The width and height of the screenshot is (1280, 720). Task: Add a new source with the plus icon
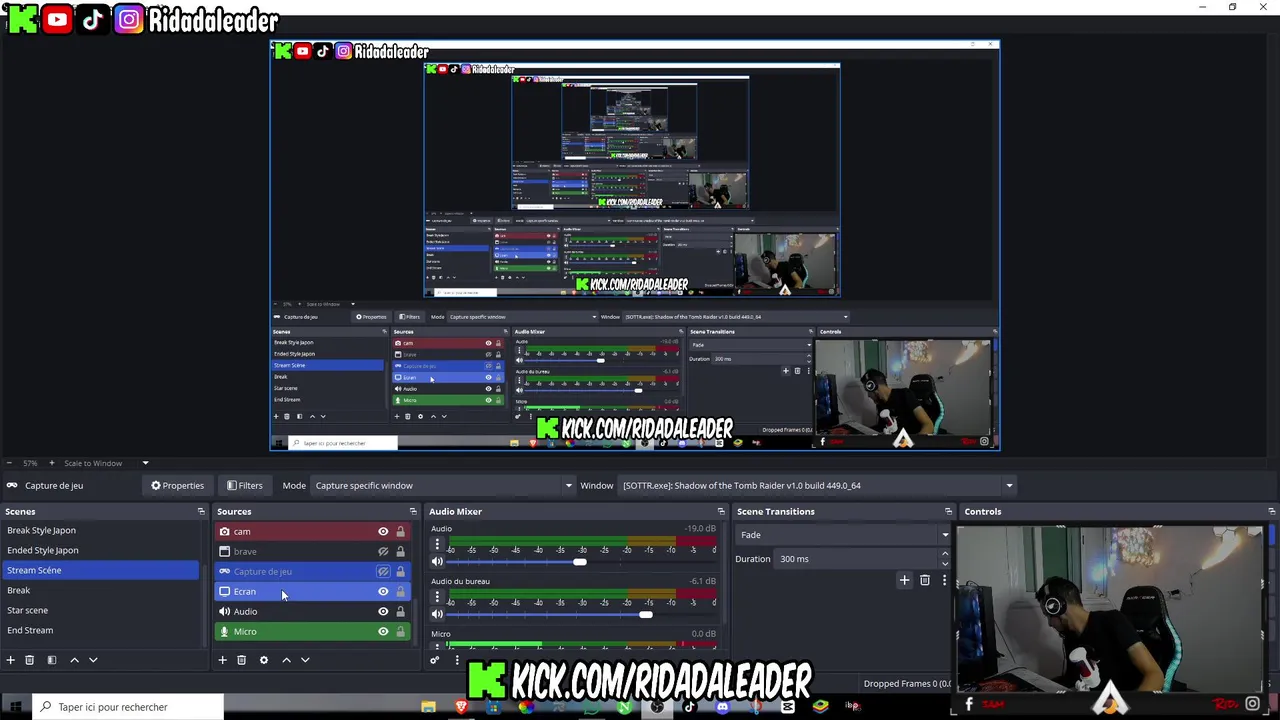point(223,660)
